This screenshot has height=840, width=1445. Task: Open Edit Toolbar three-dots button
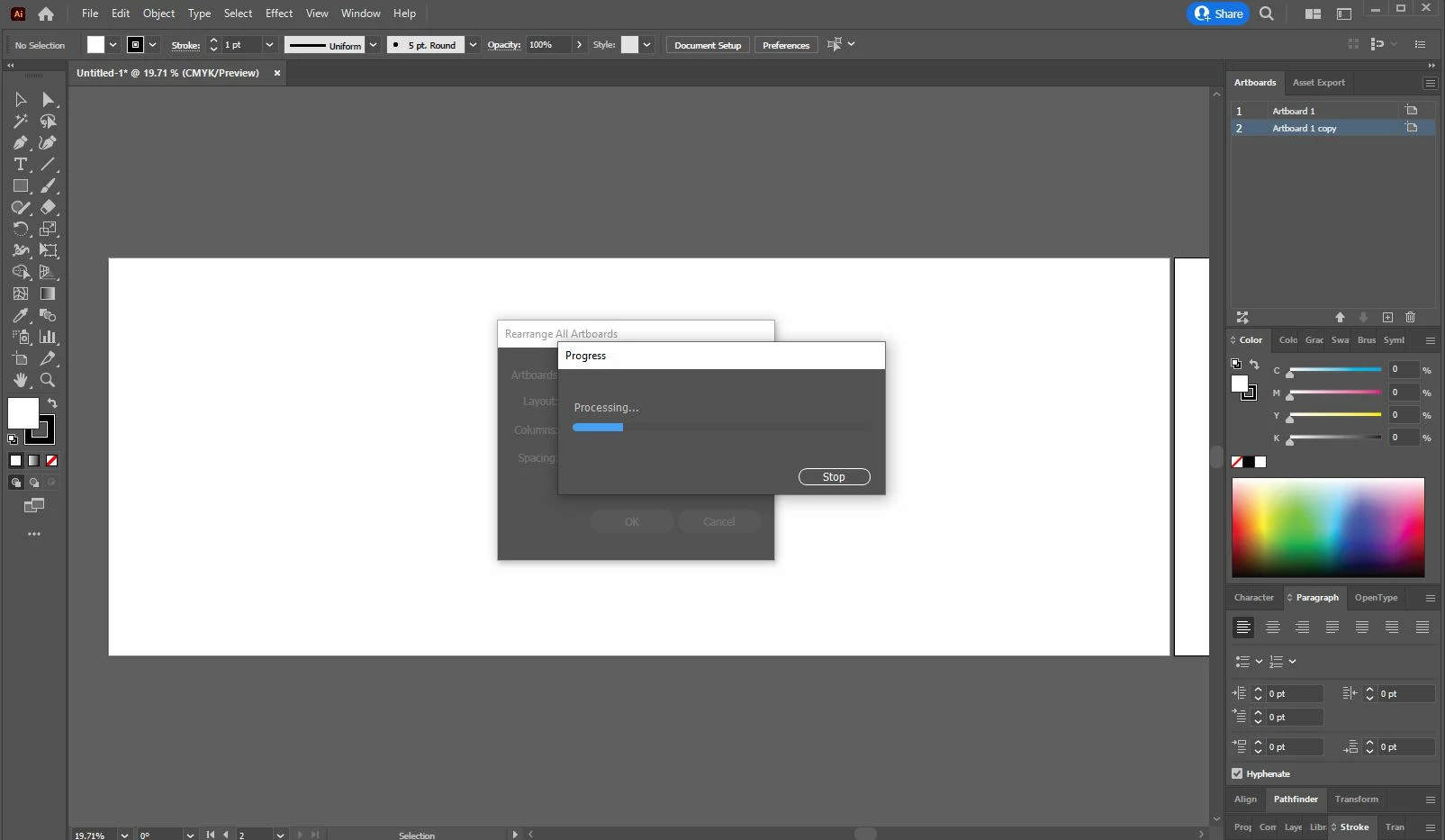click(x=34, y=534)
